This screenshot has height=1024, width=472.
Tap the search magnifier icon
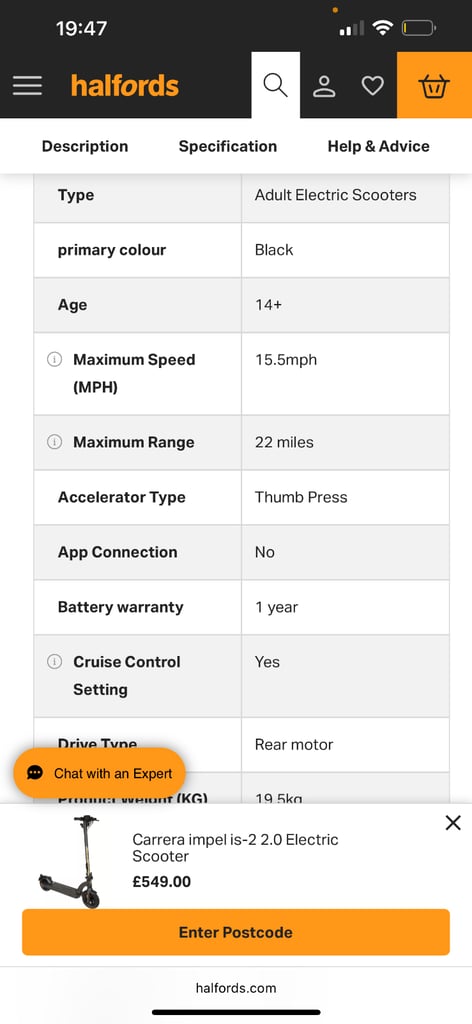275,85
